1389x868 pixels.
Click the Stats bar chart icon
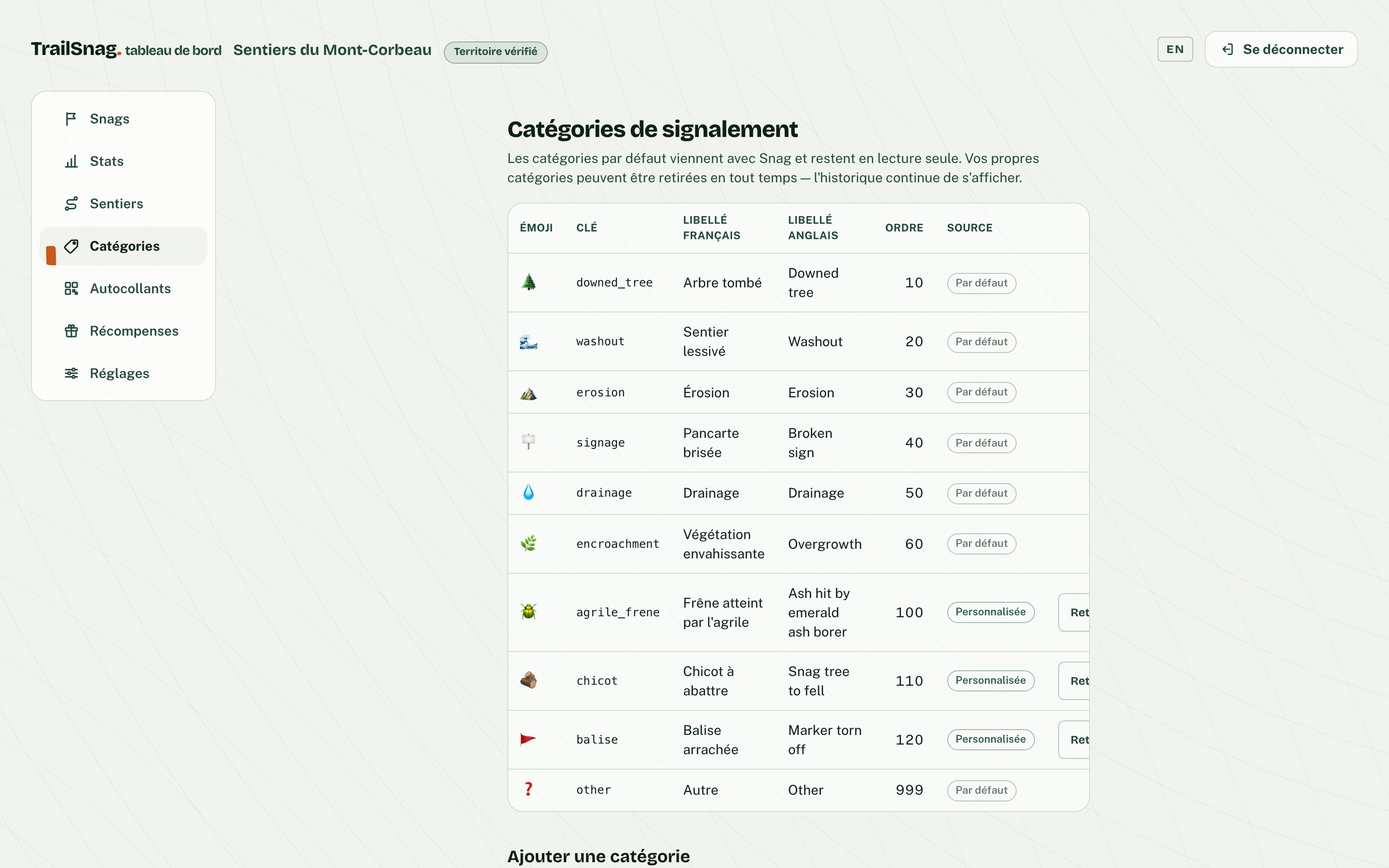pos(71,162)
